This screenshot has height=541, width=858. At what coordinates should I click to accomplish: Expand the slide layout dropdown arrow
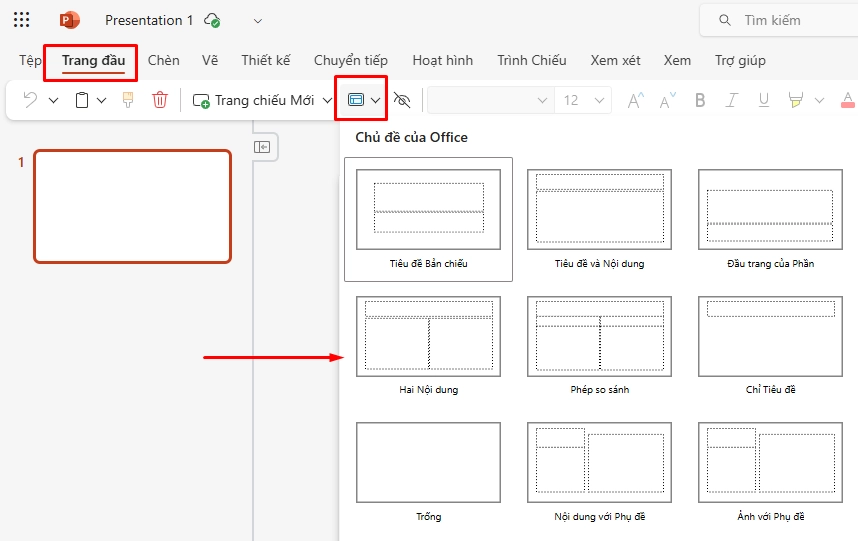(x=375, y=100)
